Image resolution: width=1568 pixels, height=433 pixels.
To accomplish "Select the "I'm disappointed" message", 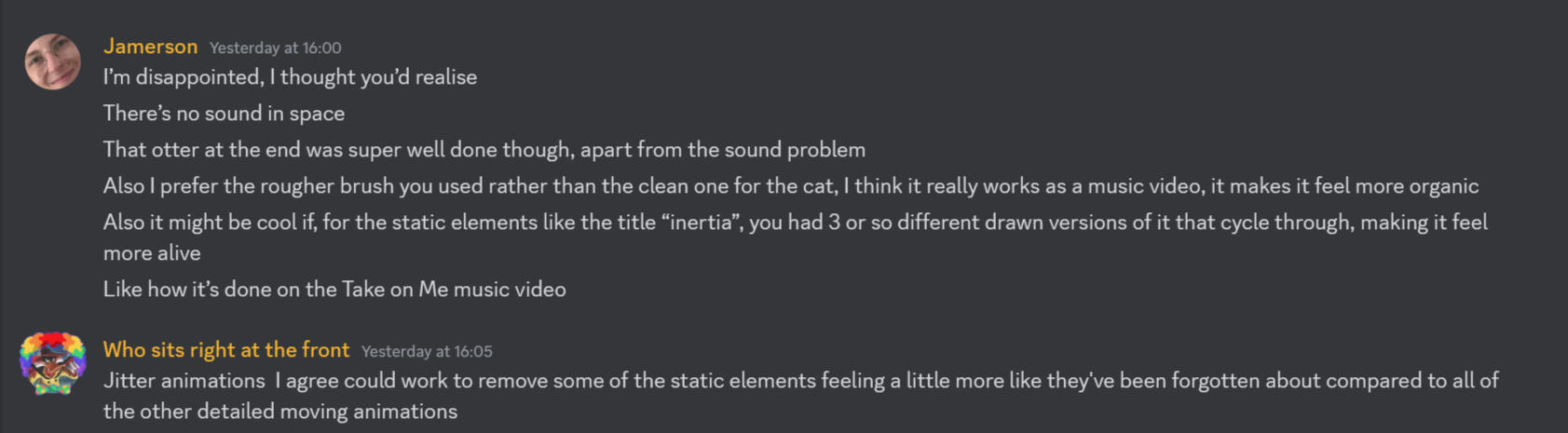I will (x=290, y=77).
